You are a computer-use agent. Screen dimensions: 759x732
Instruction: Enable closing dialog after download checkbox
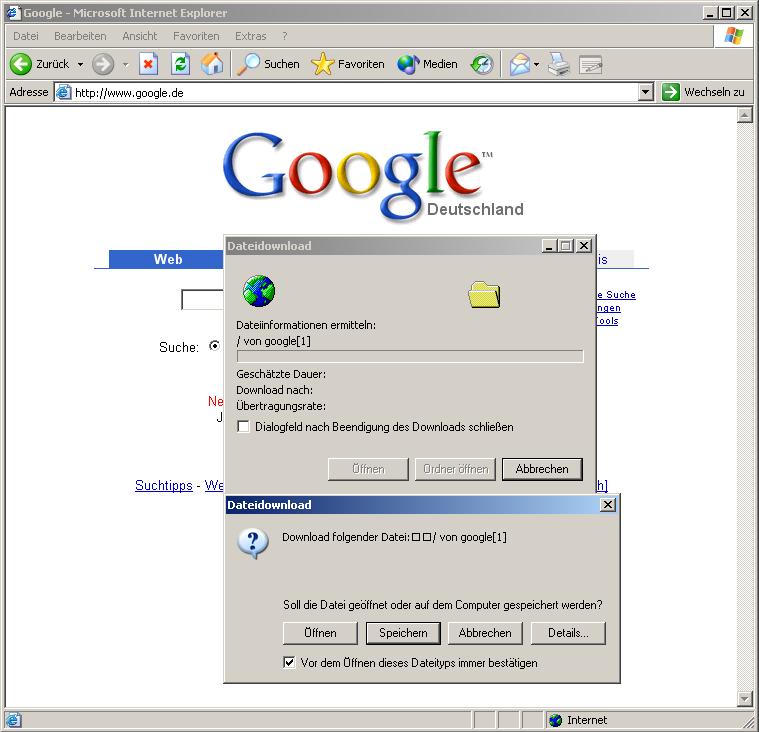(x=243, y=427)
